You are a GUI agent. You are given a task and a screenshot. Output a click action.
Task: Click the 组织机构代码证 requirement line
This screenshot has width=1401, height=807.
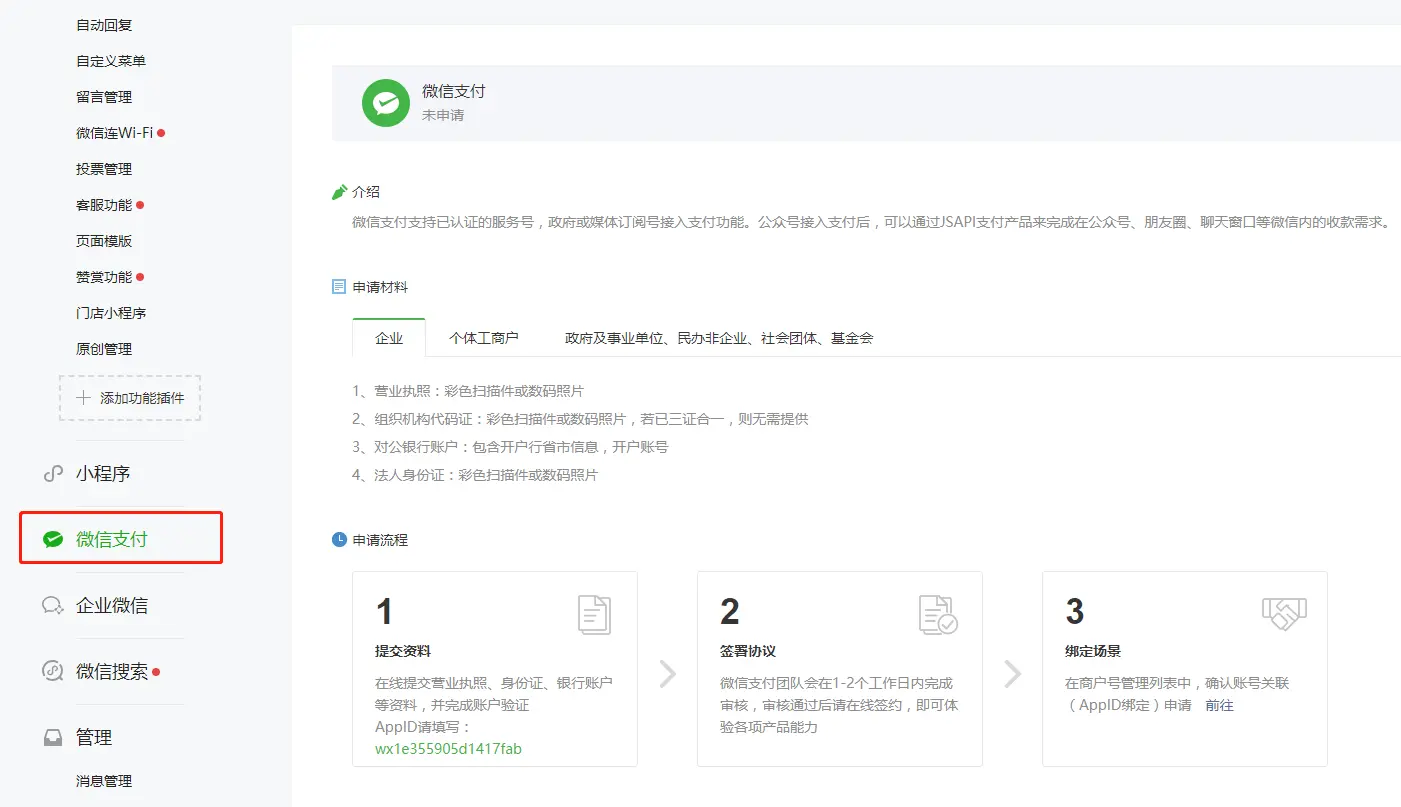point(580,419)
